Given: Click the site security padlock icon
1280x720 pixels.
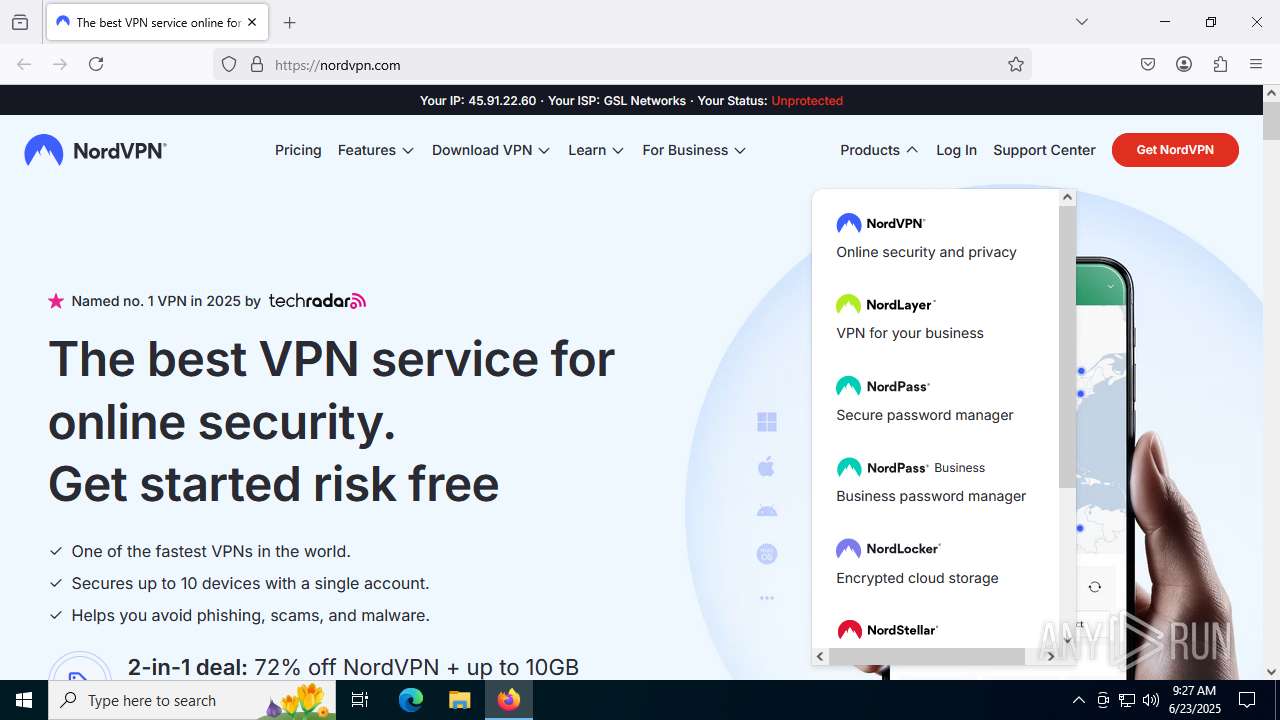Looking at the screenshot, I should [x=257, y=64].
